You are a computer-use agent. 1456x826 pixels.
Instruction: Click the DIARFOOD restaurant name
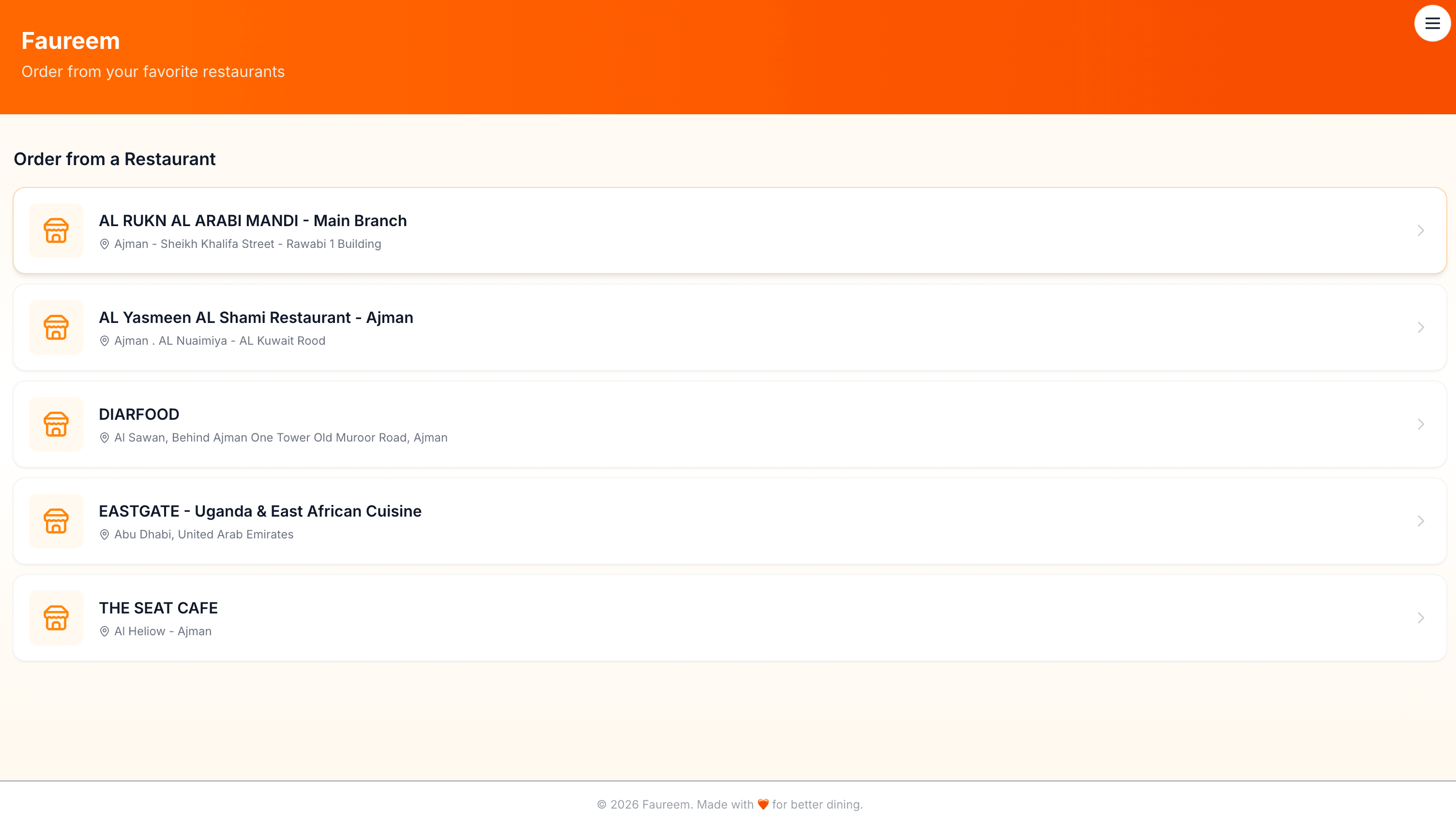[x=139, y=414]
